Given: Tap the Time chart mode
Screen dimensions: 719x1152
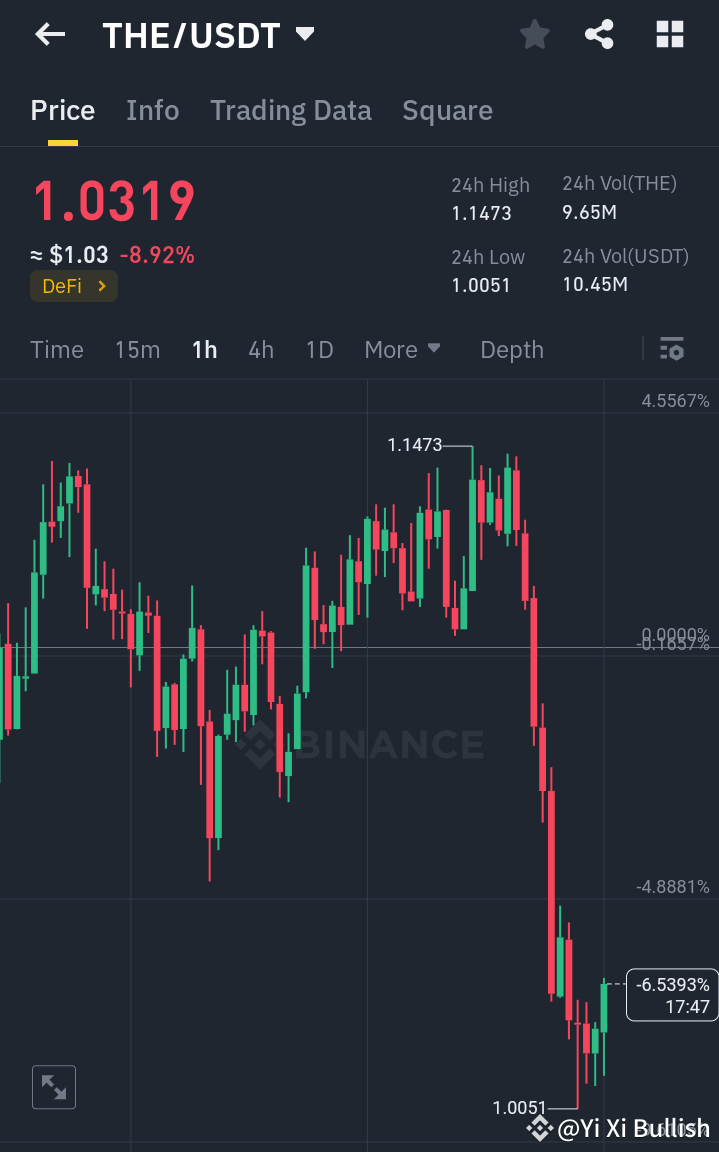Looking at the screenshot, I should 56,349.
